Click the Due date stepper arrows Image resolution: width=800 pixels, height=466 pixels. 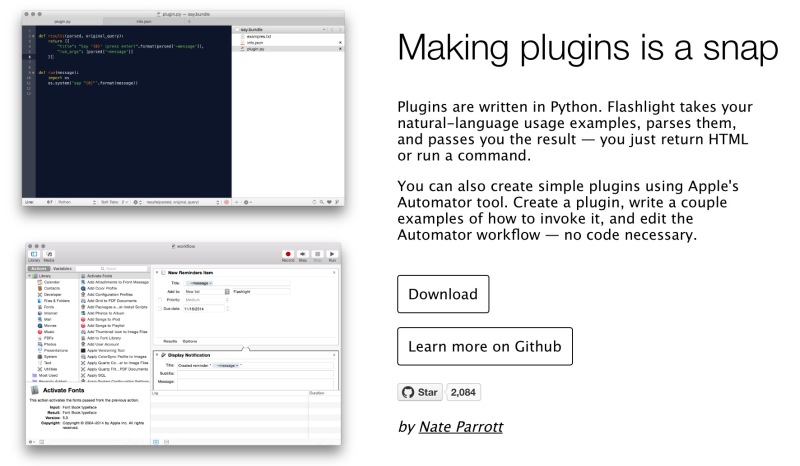click(227, 309)
